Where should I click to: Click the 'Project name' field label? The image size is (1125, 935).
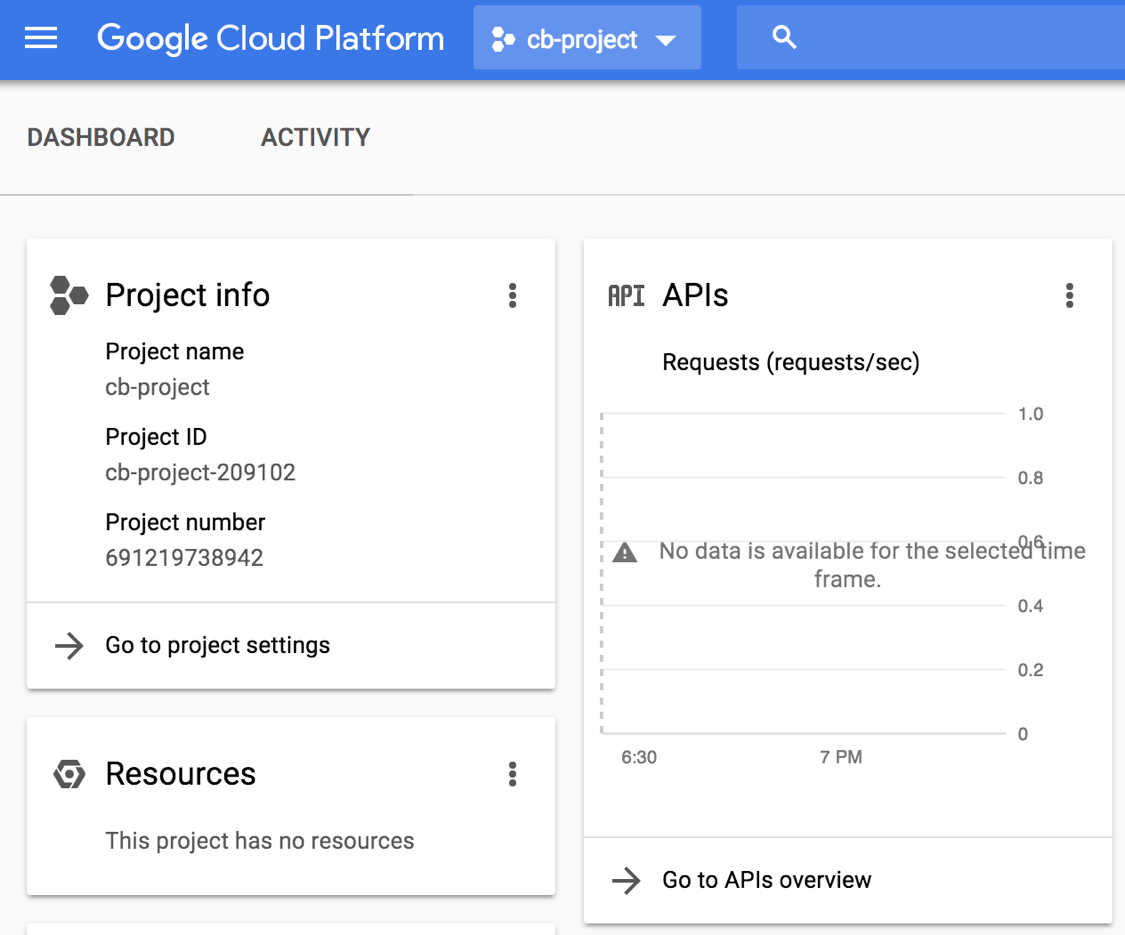pyautogui.click(x=174, y=352)
